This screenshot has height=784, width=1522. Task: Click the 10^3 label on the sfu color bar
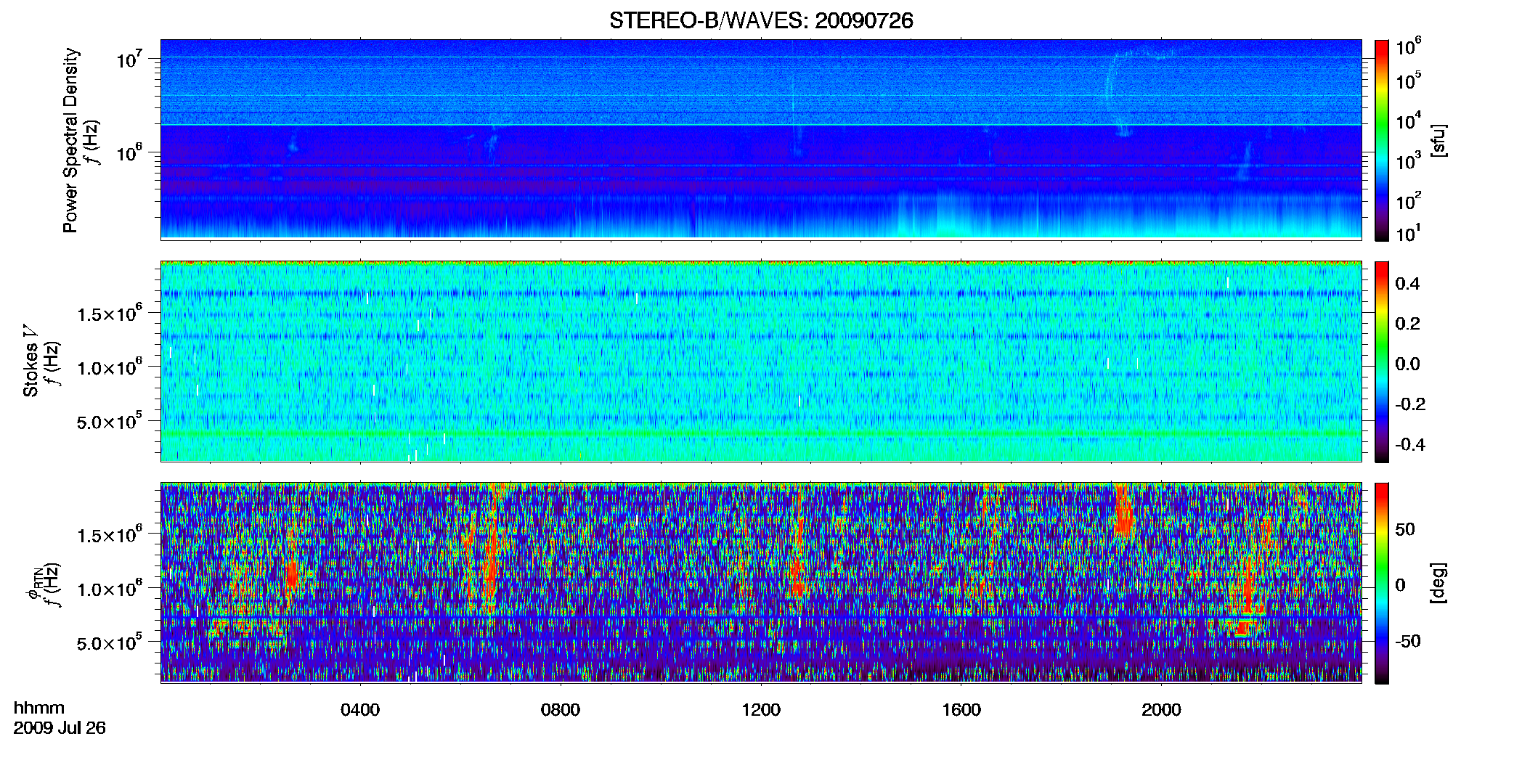coord(1408,161)
